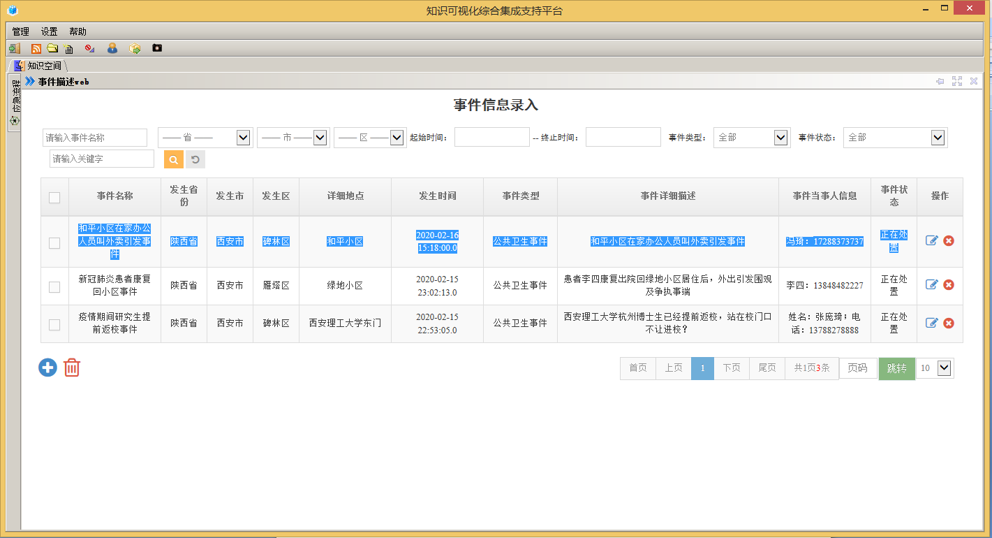Click the 请输入关键字 keyword input field
The height and width of the screenshot is (538, 992).
click(102, 159)
